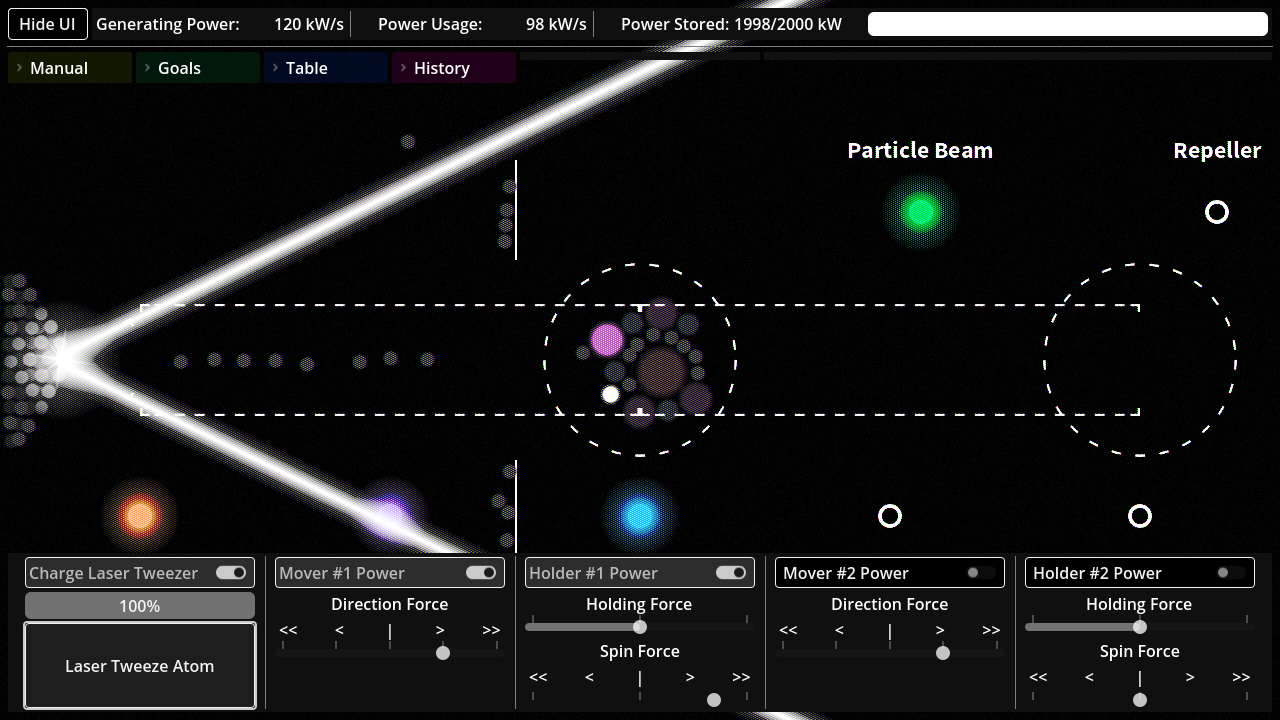The height and width of the screenshot is (720, 1280).
Task: Click the Particle Beam label
Action: 920,150
